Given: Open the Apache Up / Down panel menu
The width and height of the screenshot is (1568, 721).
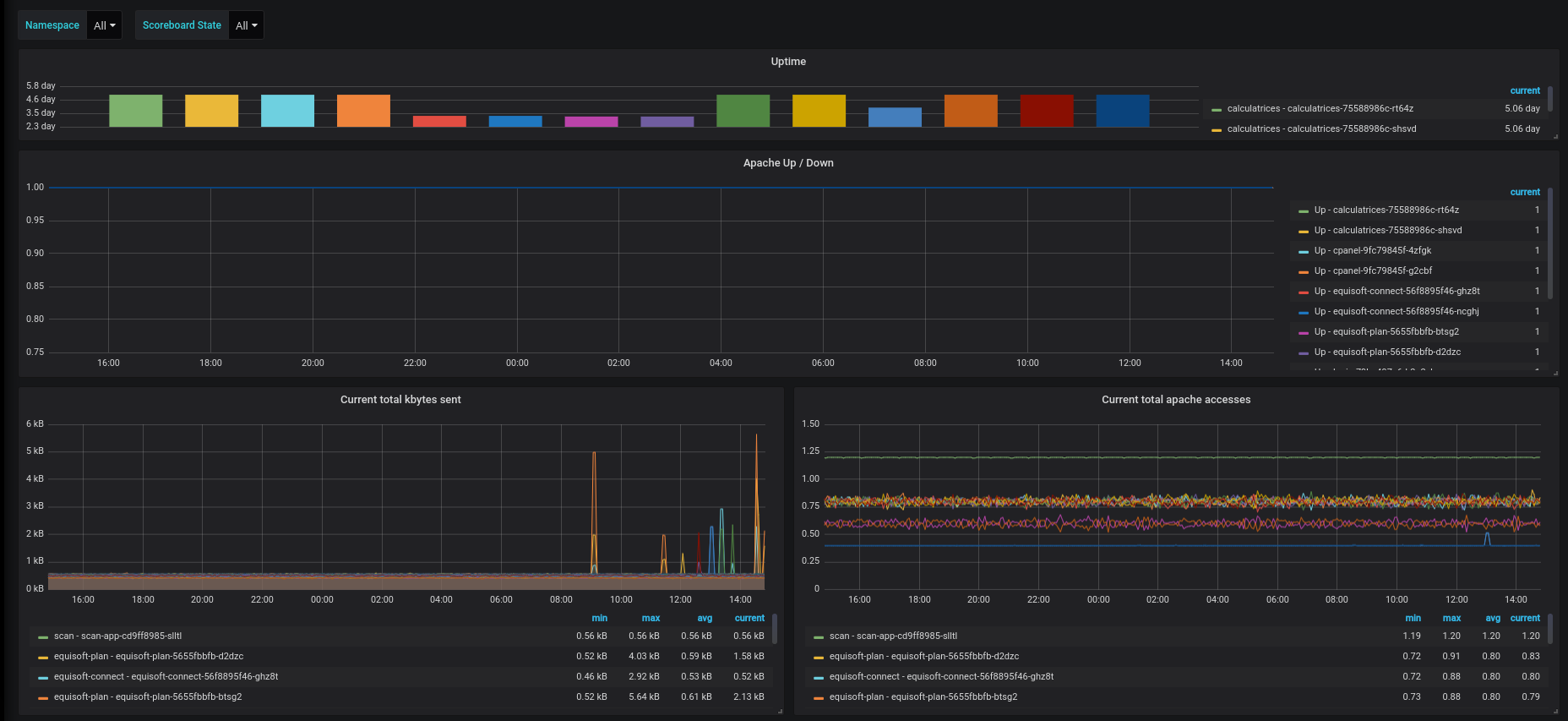Looking at the screenshot, I should [788, 163].
